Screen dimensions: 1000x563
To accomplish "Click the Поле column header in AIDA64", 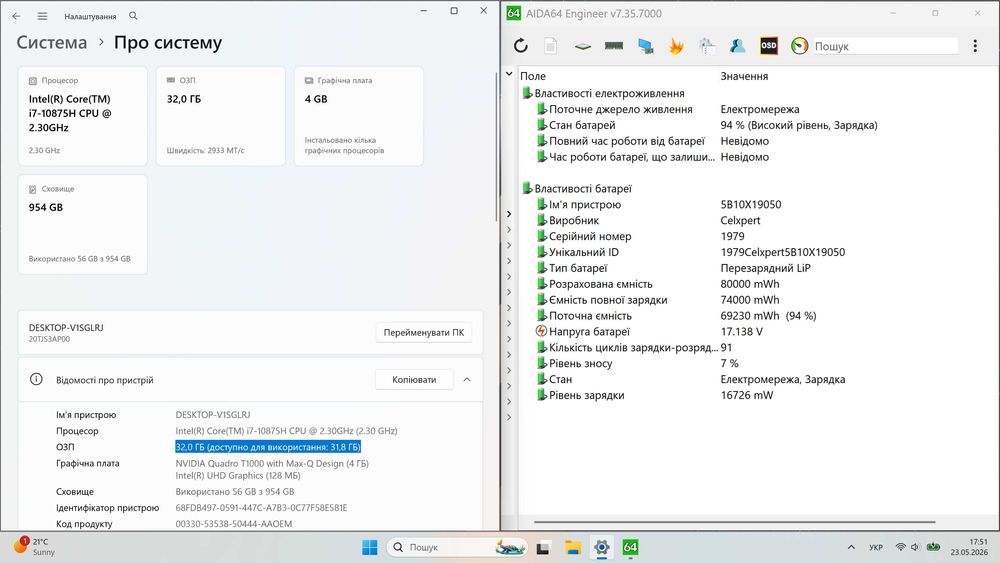I will (x=533, y=76).
